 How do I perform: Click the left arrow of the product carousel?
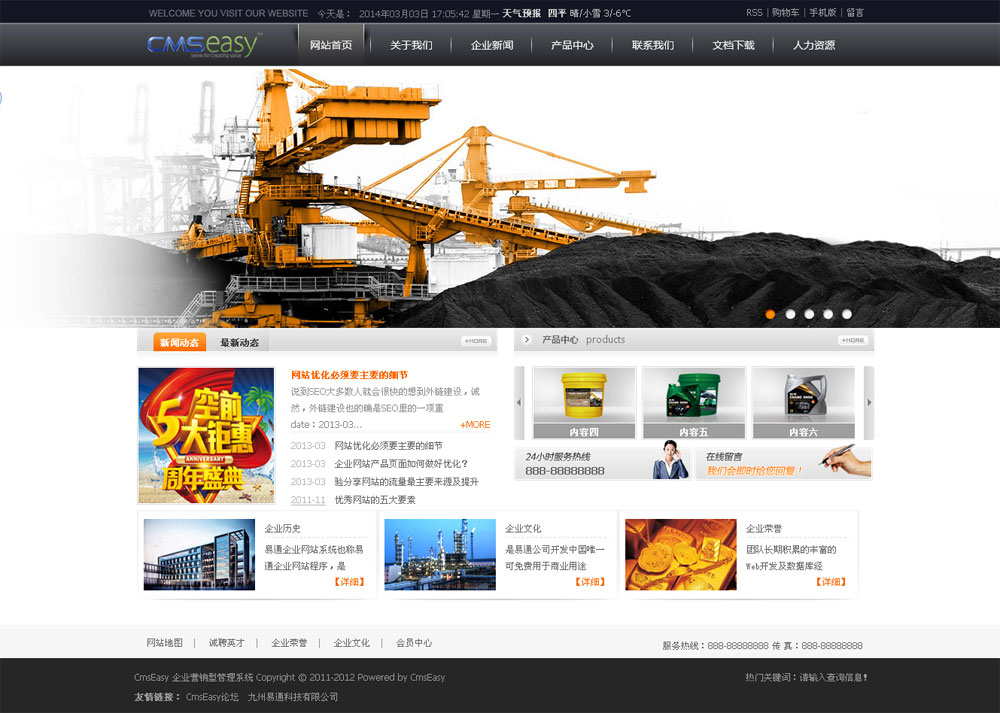(x=518, y=403)
